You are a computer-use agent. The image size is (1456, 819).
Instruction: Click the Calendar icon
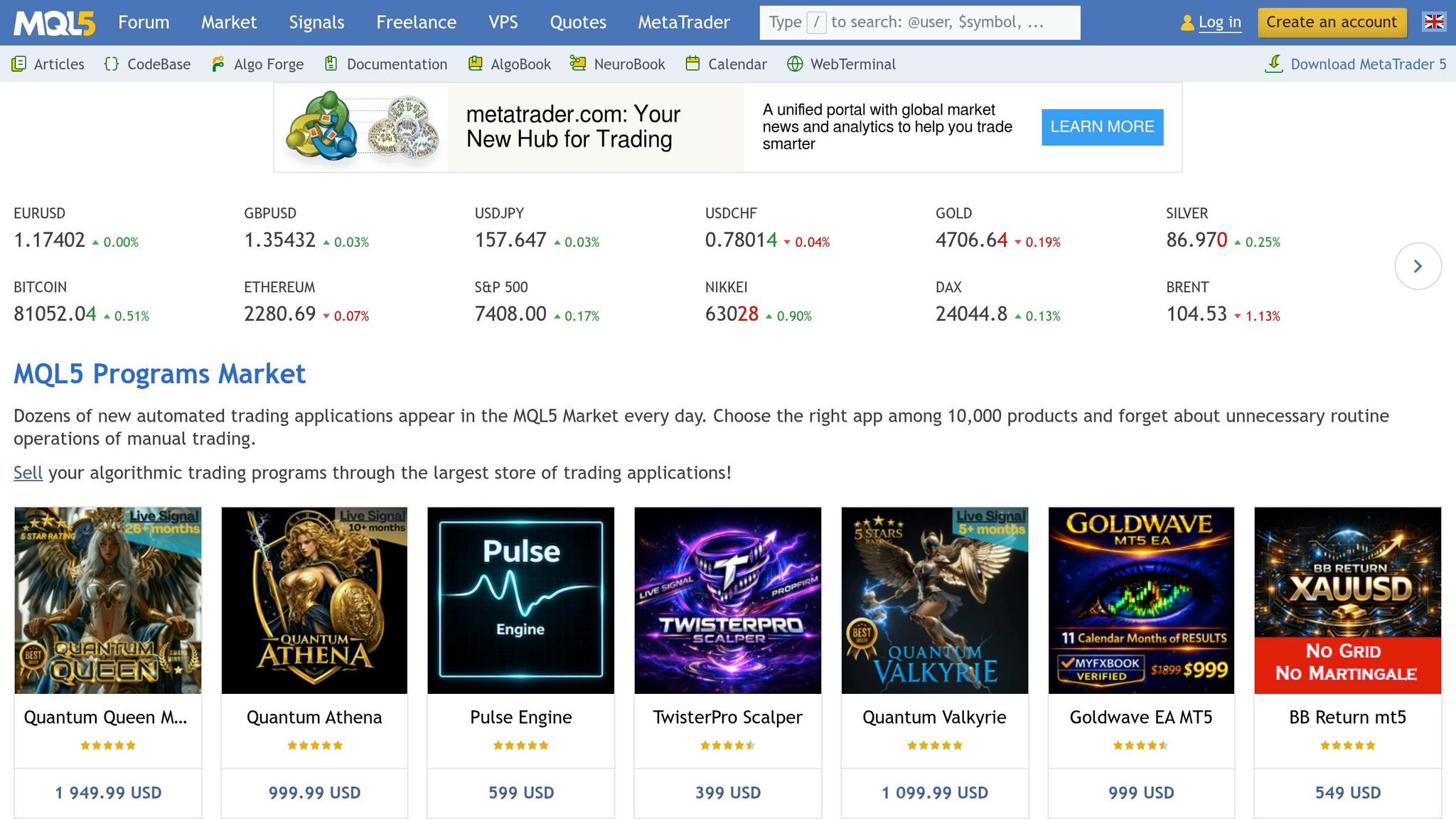click(x=693, y=64)
